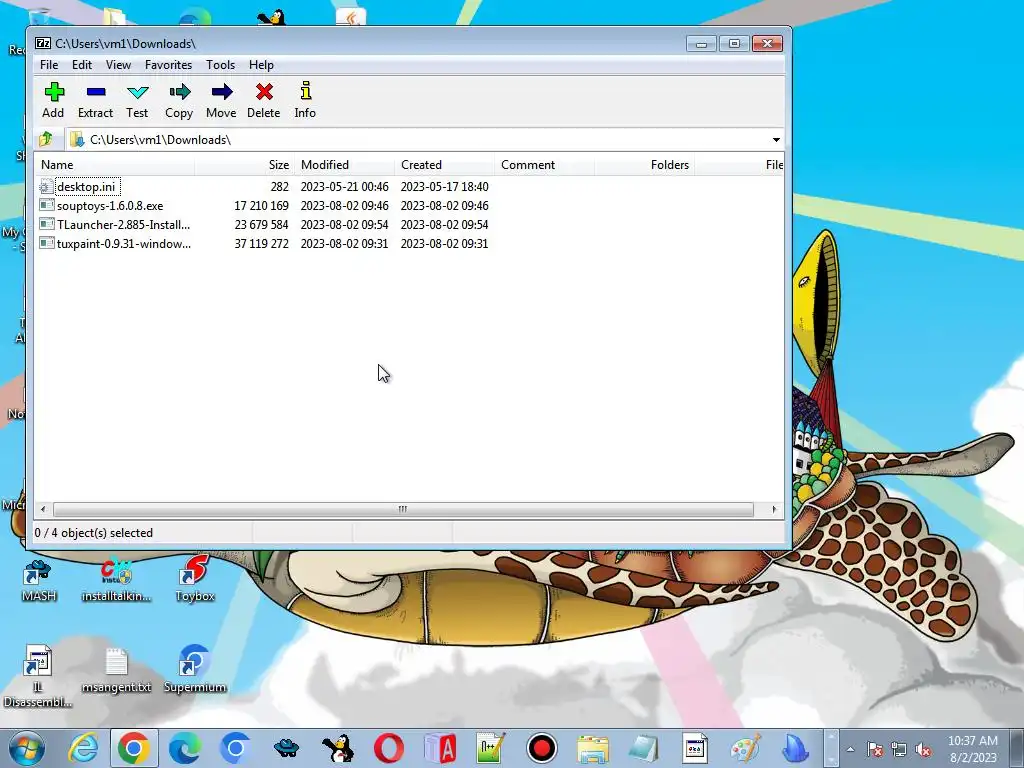Open the Tux penguin taskbar icon
1024x768 pixels.
(338, 748)
